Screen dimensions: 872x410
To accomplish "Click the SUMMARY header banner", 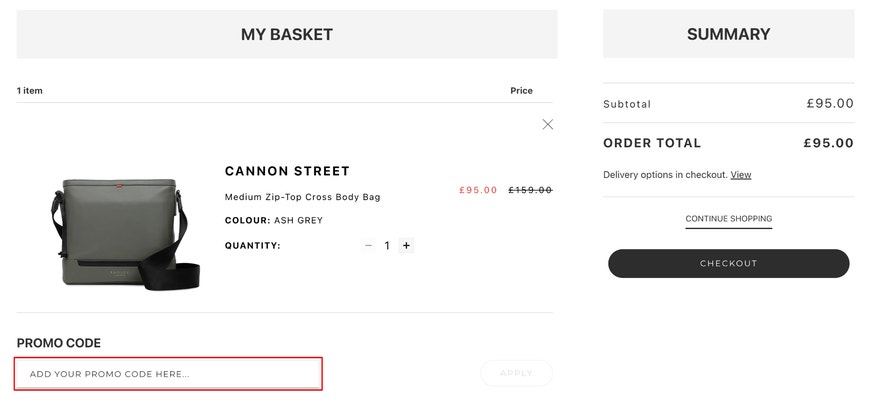I will pyautogui.click(x=729, y=34).
